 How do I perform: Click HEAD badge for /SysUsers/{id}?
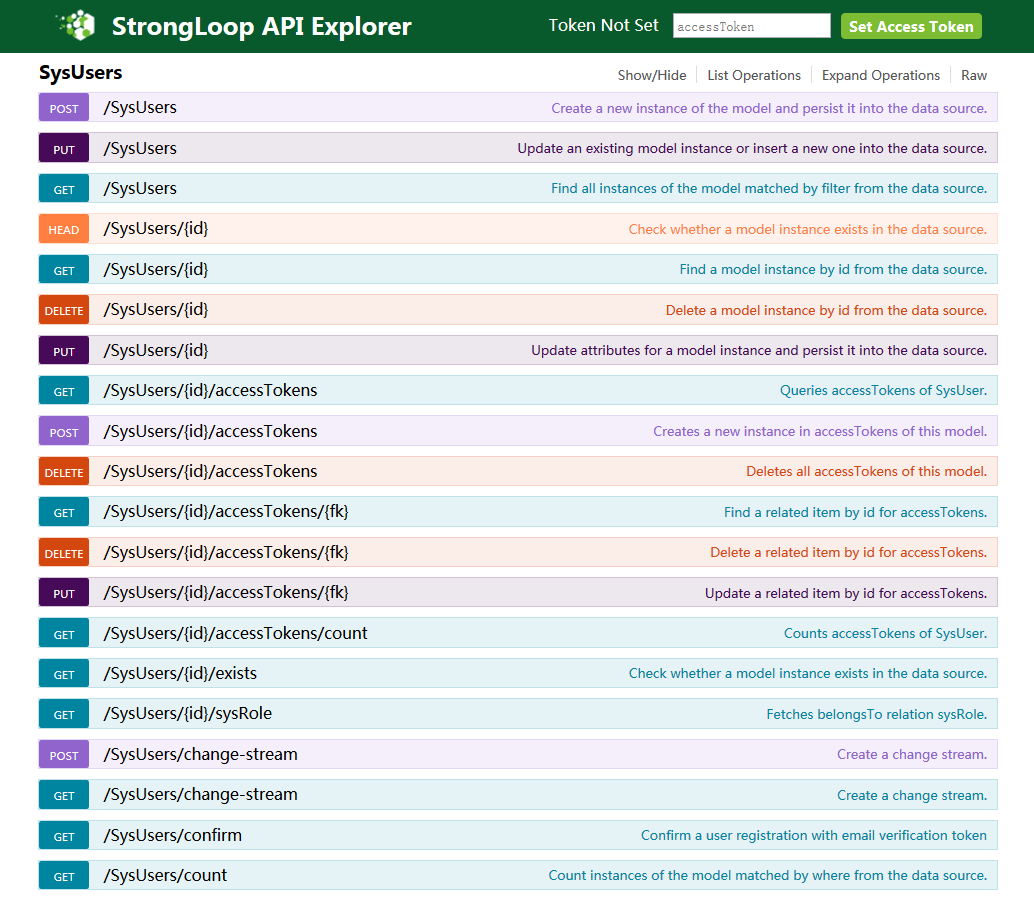(x=64, y=229)
